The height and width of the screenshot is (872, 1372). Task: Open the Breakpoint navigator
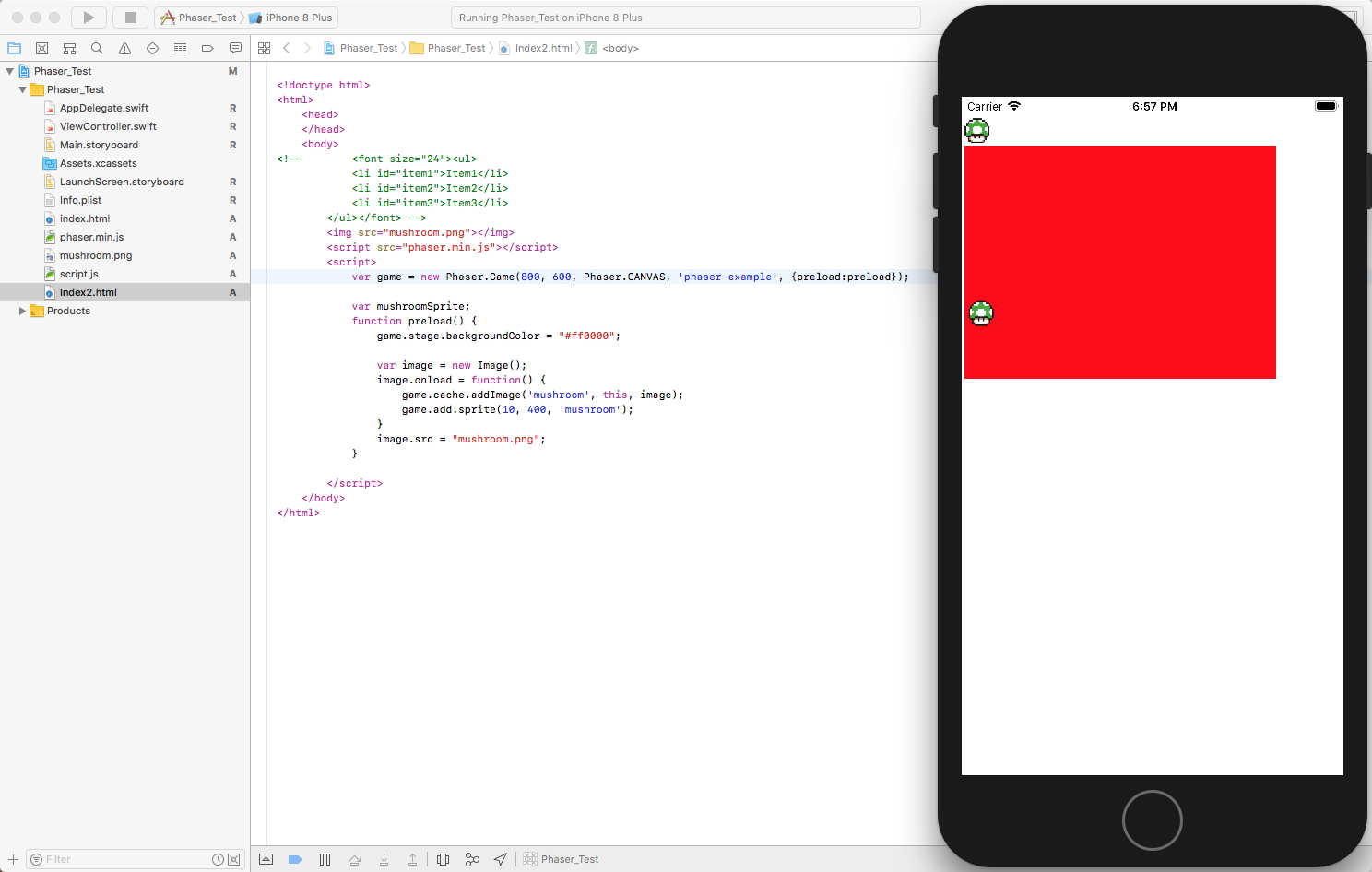(207, 48)
